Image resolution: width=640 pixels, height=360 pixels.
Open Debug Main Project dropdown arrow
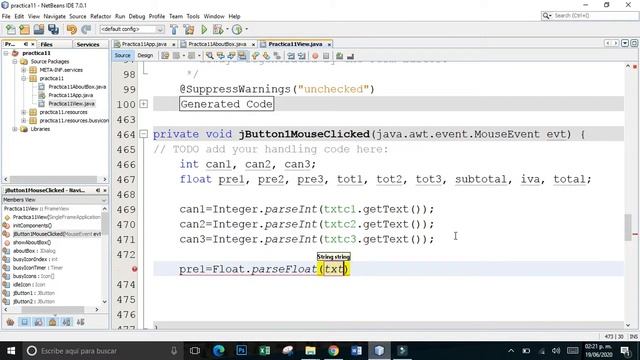point(227,29)
